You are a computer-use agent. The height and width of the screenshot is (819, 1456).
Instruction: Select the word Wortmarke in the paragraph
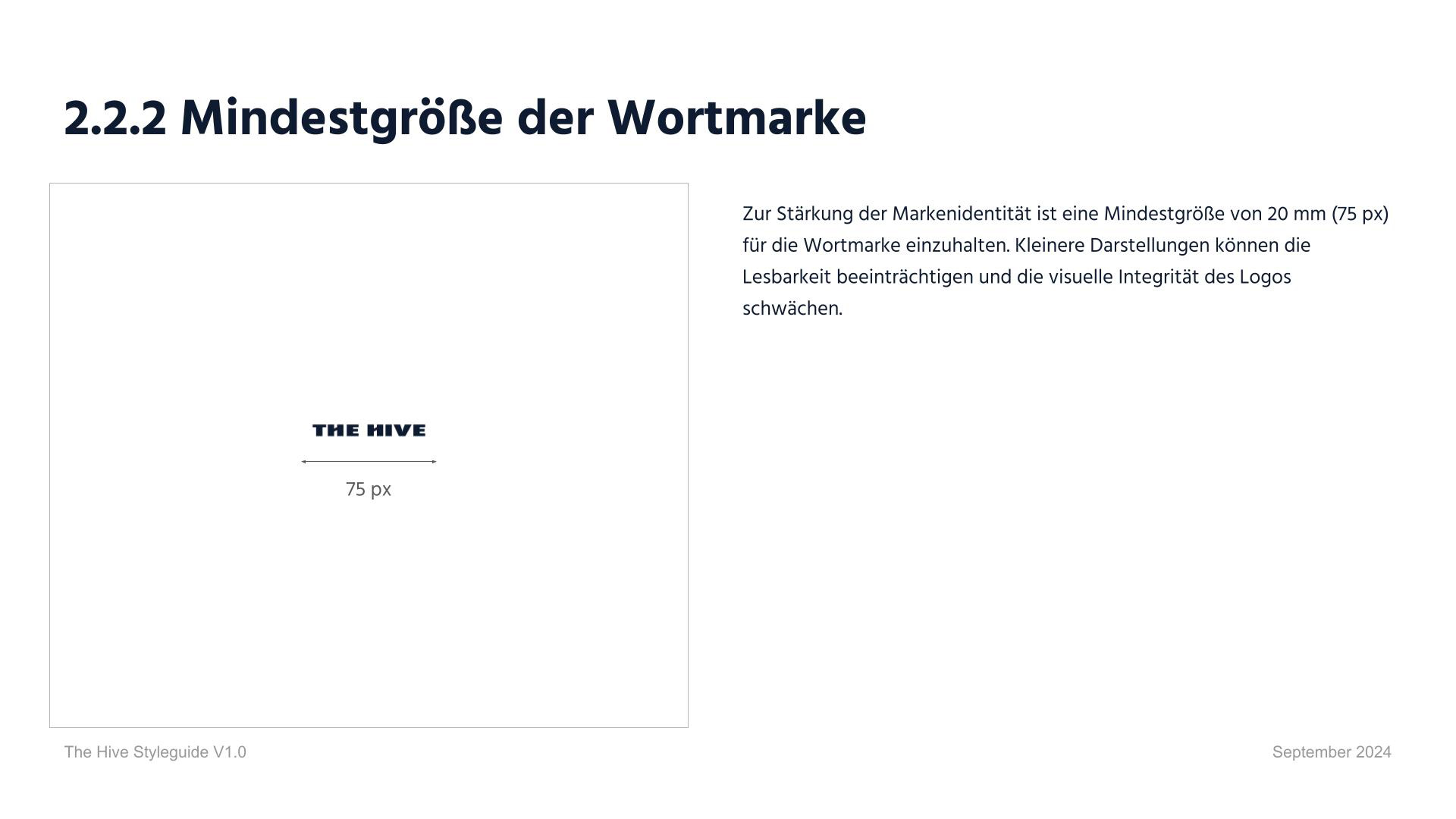(x=852, y=246)
